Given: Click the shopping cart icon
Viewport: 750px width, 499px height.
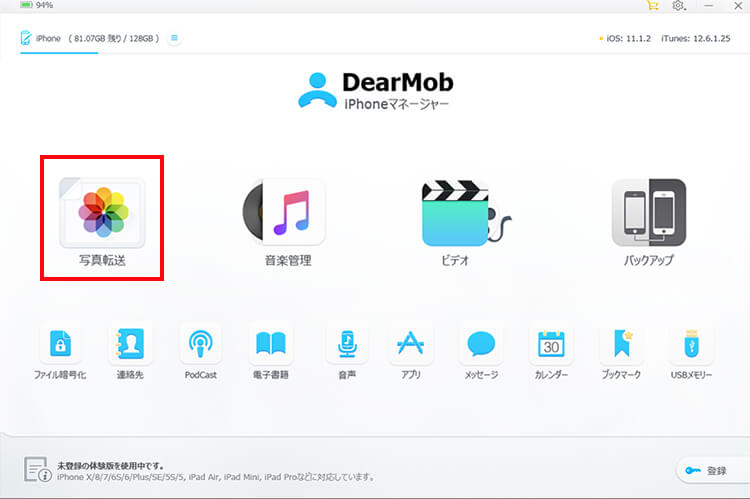Looking at the screenshot, I should 653,6.
